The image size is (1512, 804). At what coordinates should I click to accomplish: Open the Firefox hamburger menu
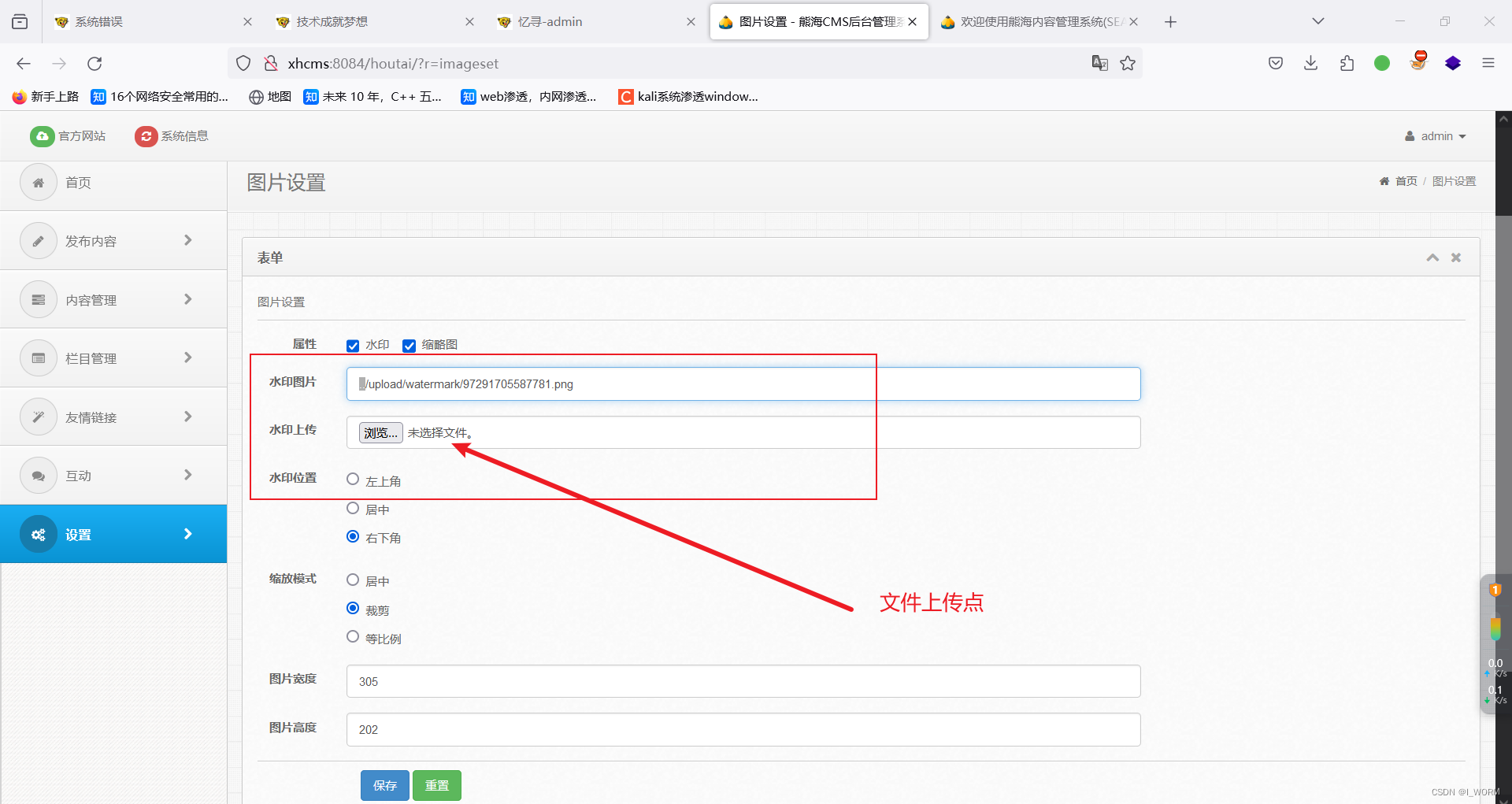coord(1488,64)
